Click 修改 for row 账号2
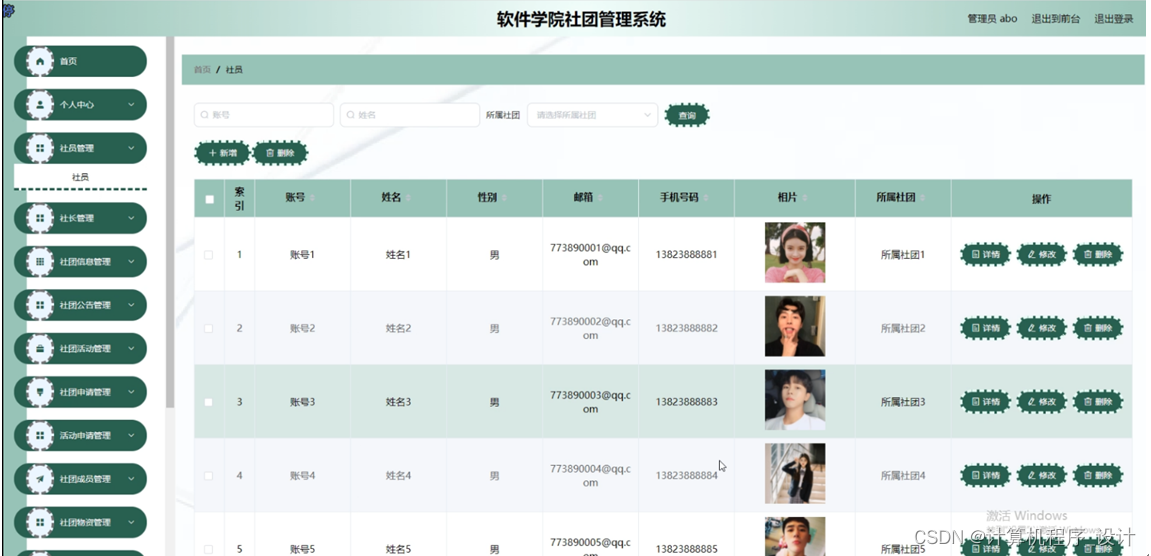Viewport: 1151px width, 556px height. [x=1042, y=328]
